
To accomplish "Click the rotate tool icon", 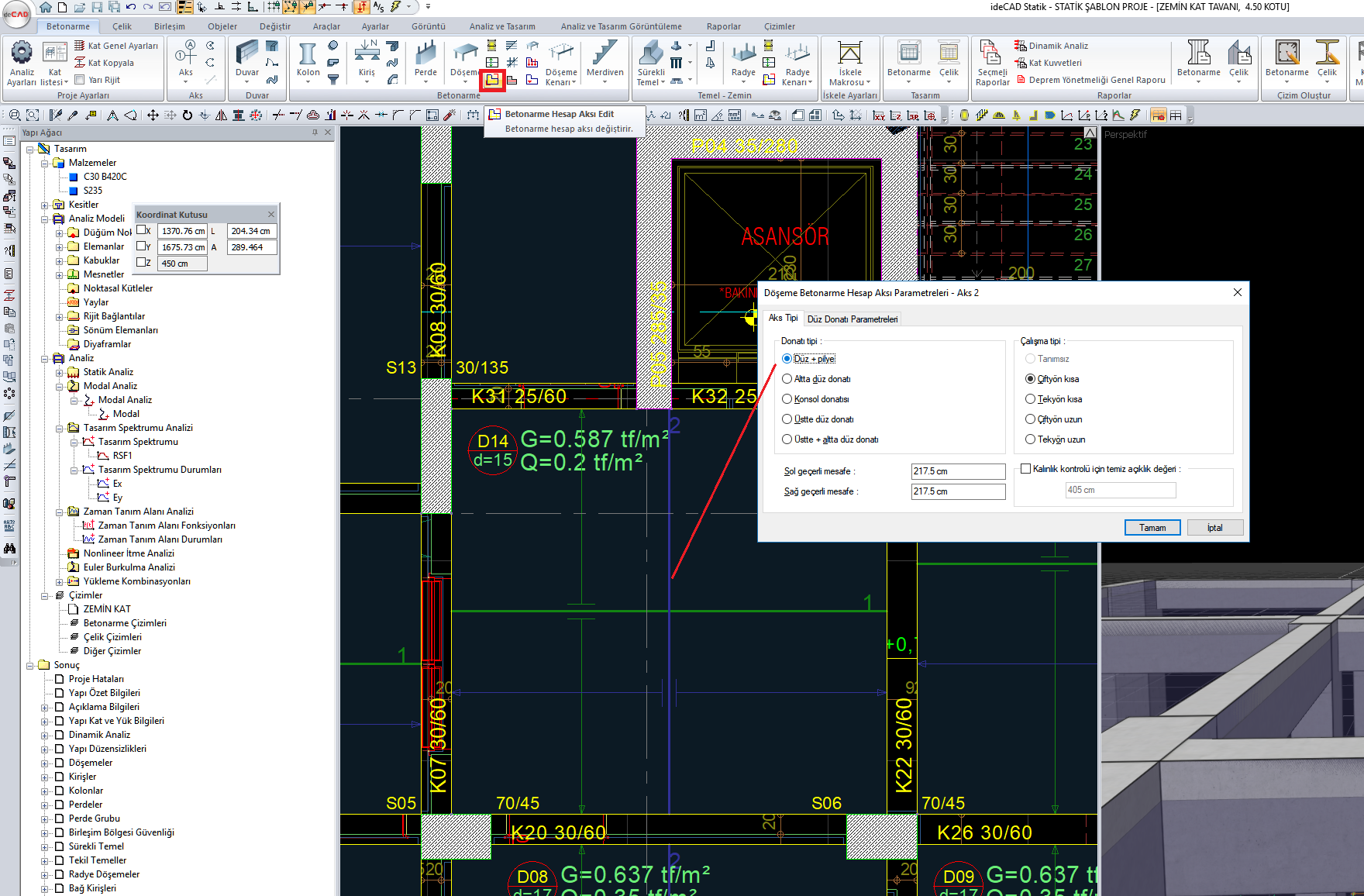I will (x=187, y=115).
